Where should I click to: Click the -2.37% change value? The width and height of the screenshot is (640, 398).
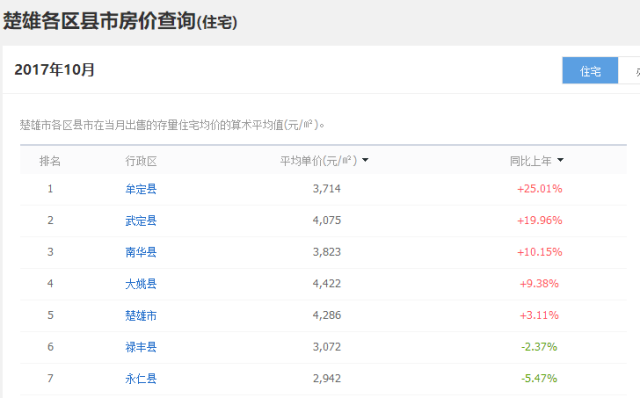coord(539,347)
